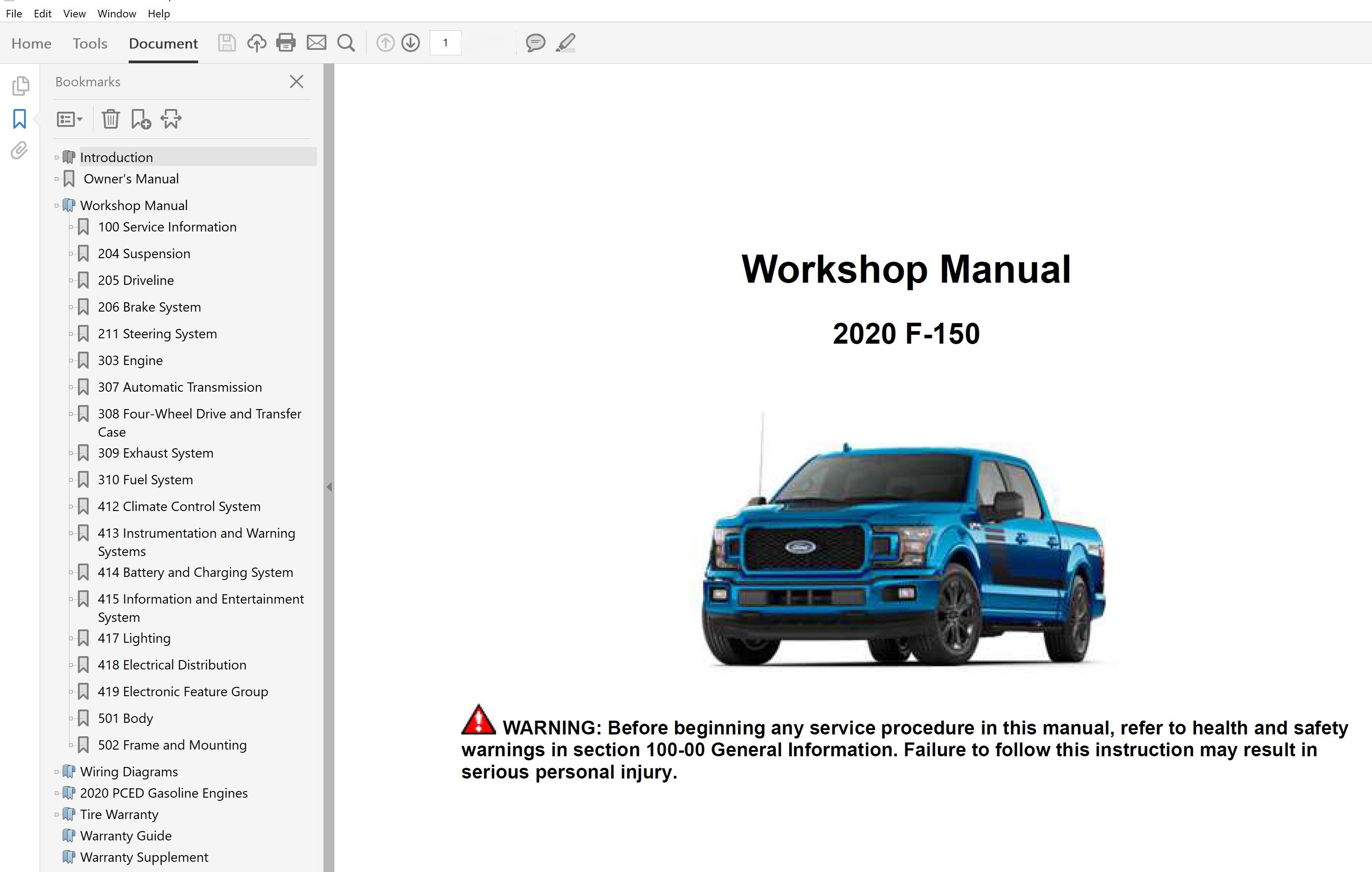
Task: Click the Save document icon
Action: tap(225, 42)
